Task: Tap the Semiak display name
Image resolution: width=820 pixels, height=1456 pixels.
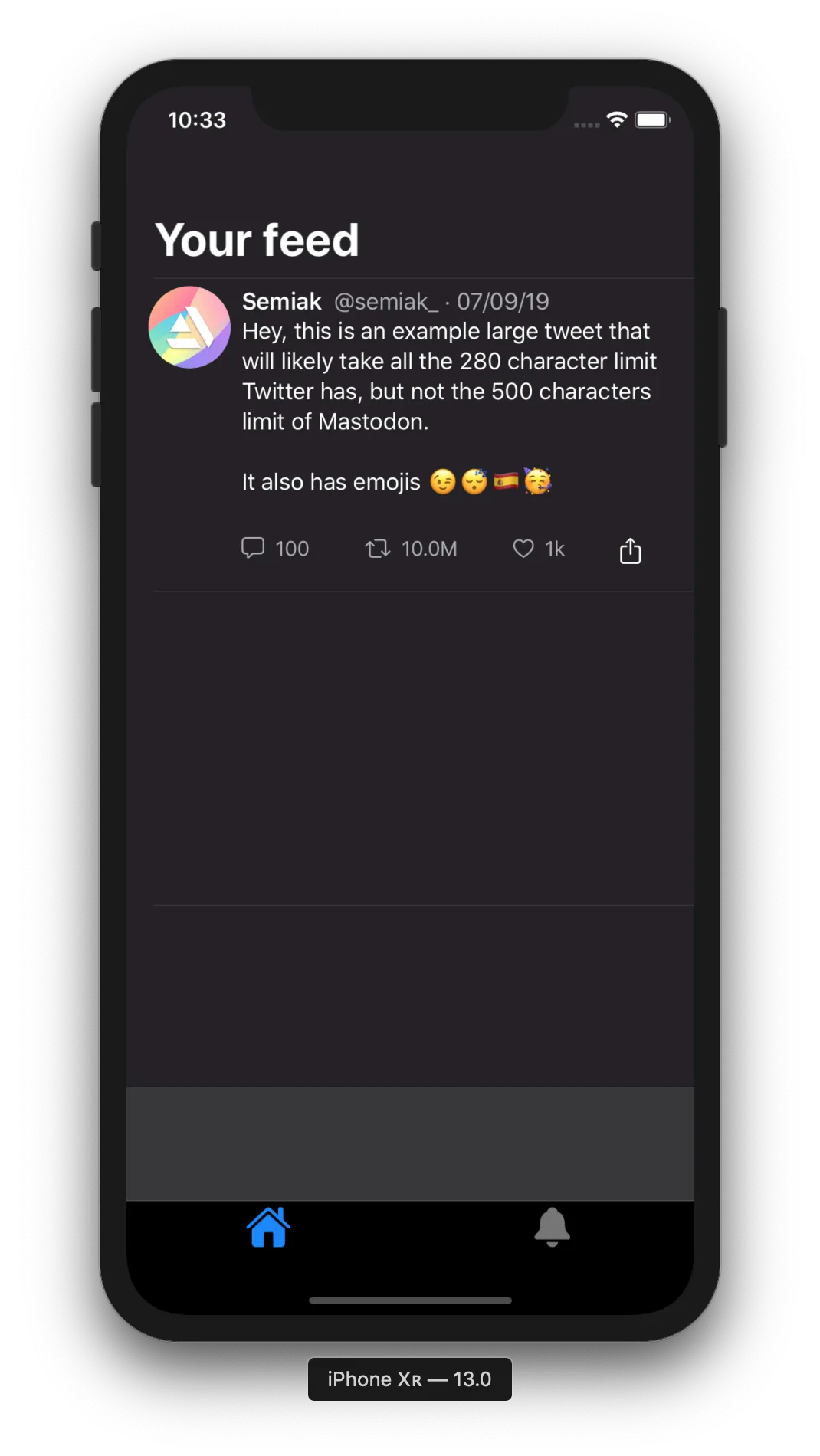Action: click(x=282, y=301)
